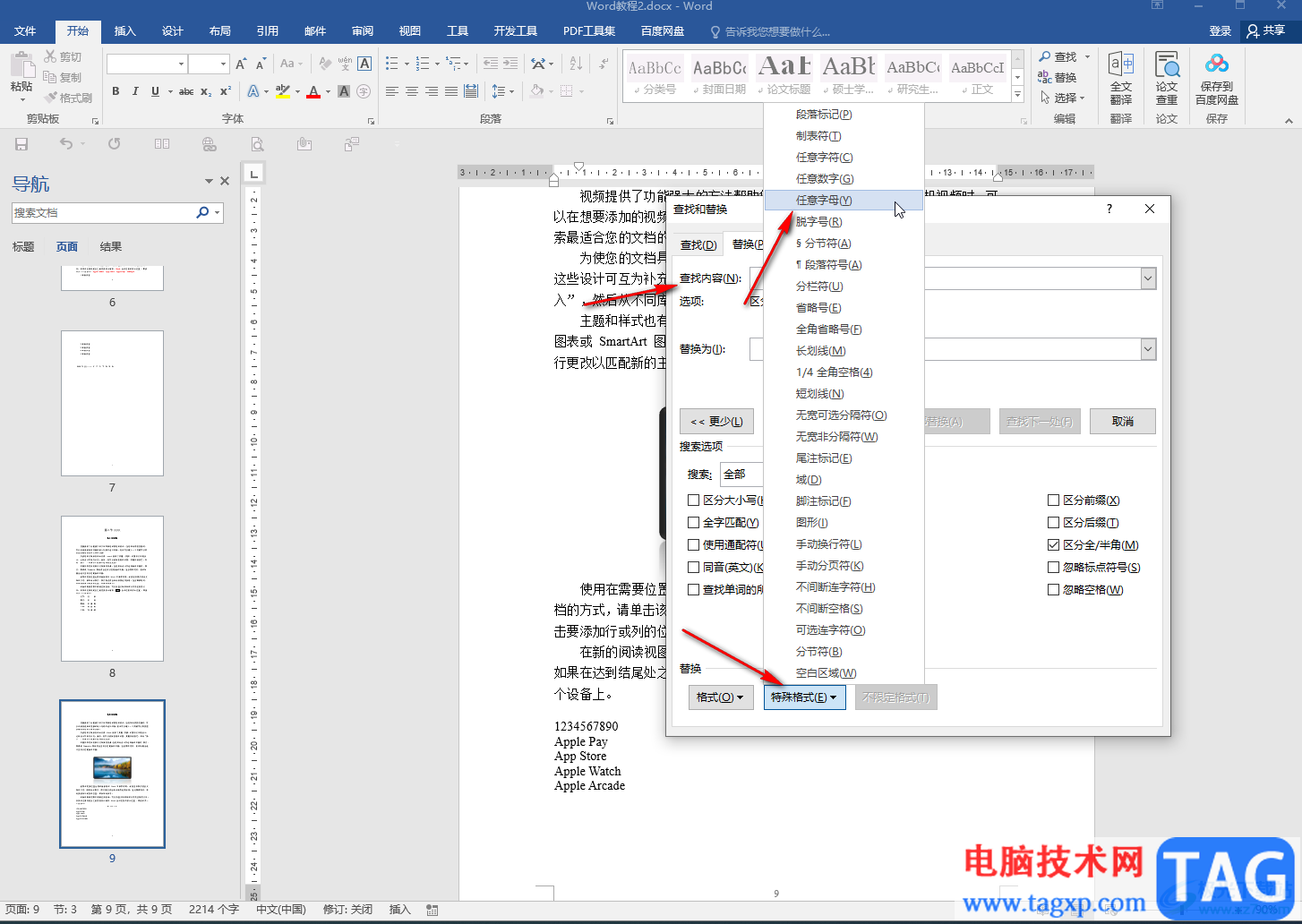Click the 搜索文档 navigation search field
Screen dimensions: 1302x924
coord(103,213)
